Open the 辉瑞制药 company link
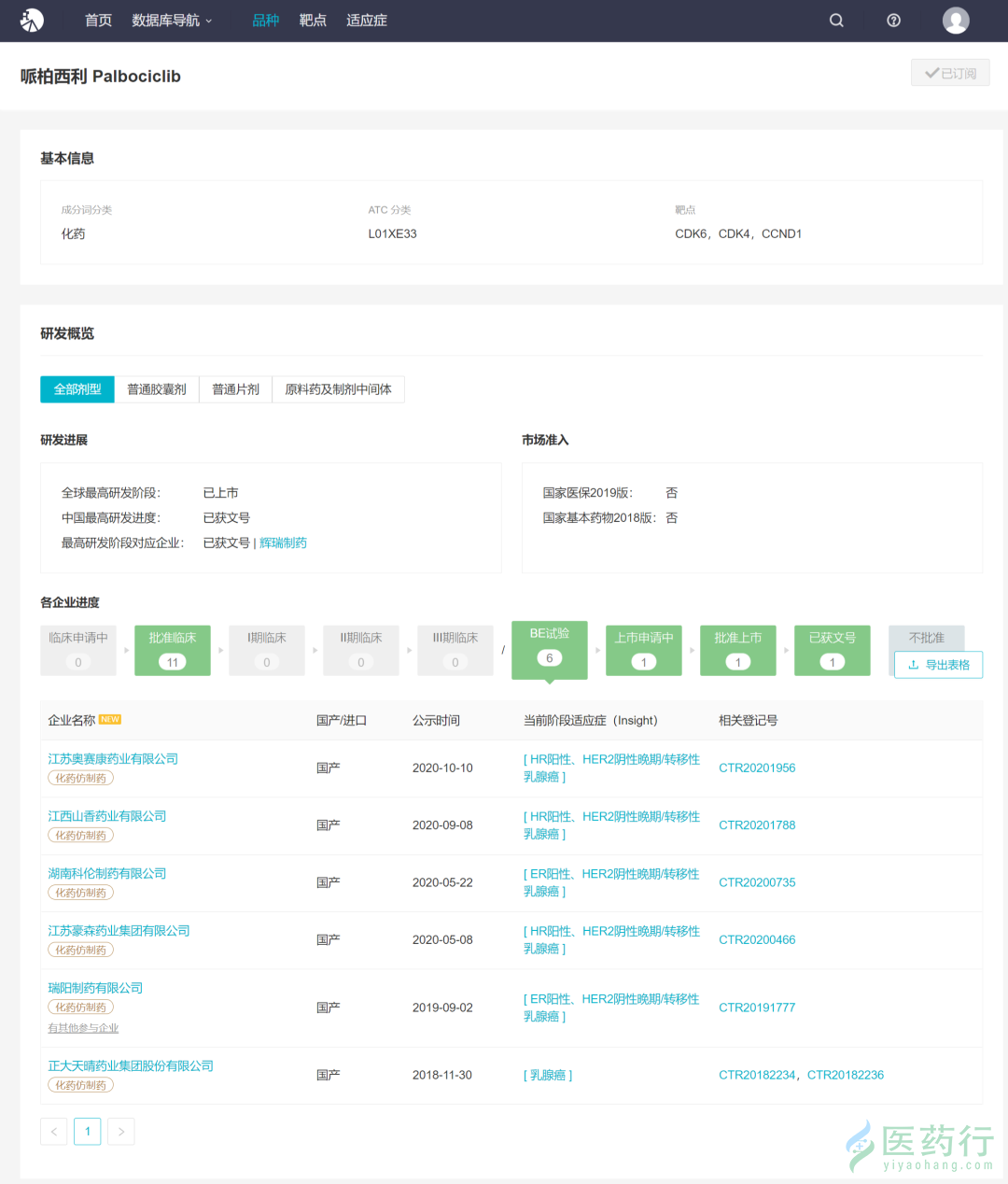 coord(283,543)
